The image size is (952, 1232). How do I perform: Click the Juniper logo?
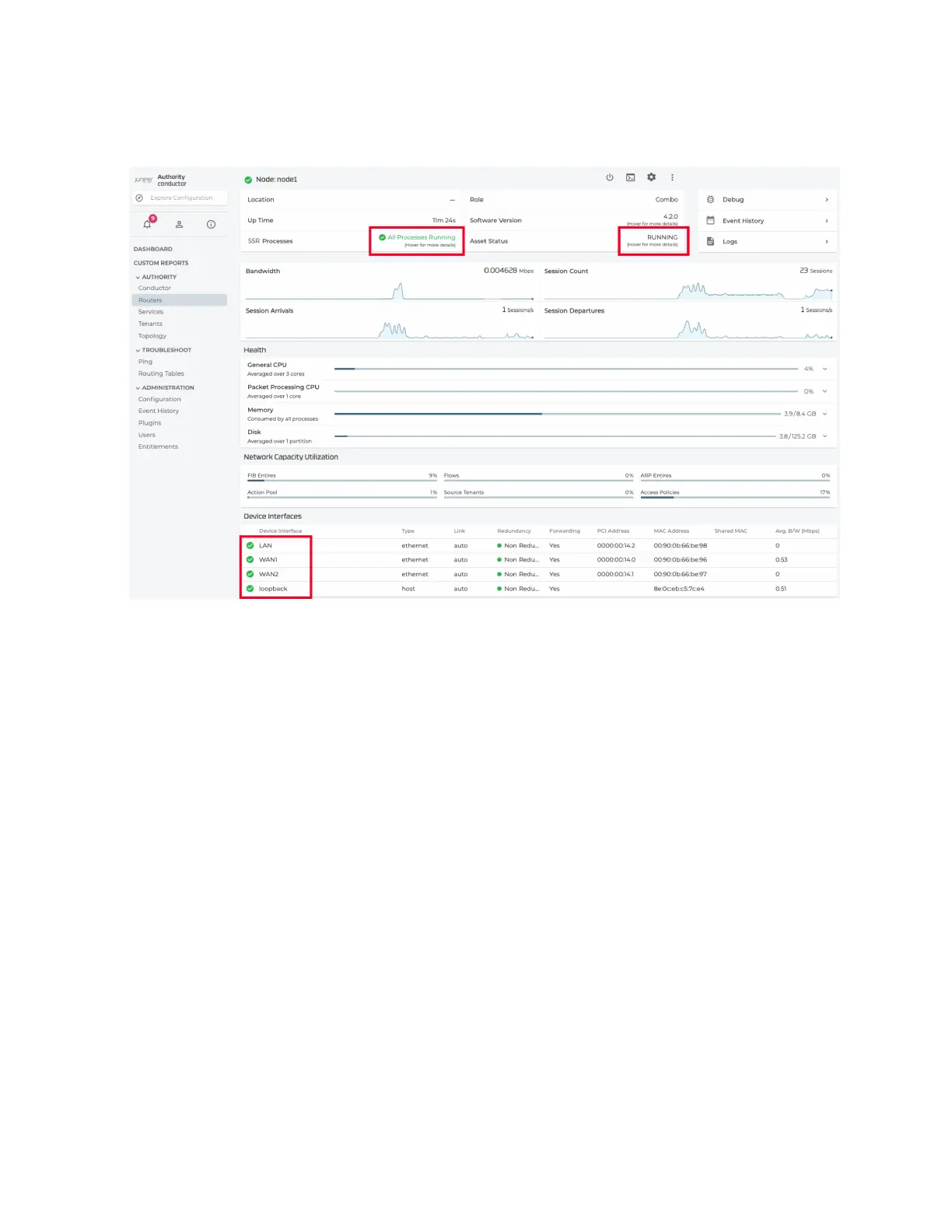click(143, 180)
